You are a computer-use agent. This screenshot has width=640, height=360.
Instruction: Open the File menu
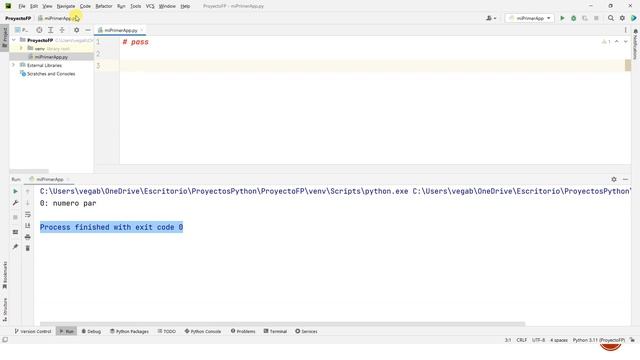click(22, 6)
